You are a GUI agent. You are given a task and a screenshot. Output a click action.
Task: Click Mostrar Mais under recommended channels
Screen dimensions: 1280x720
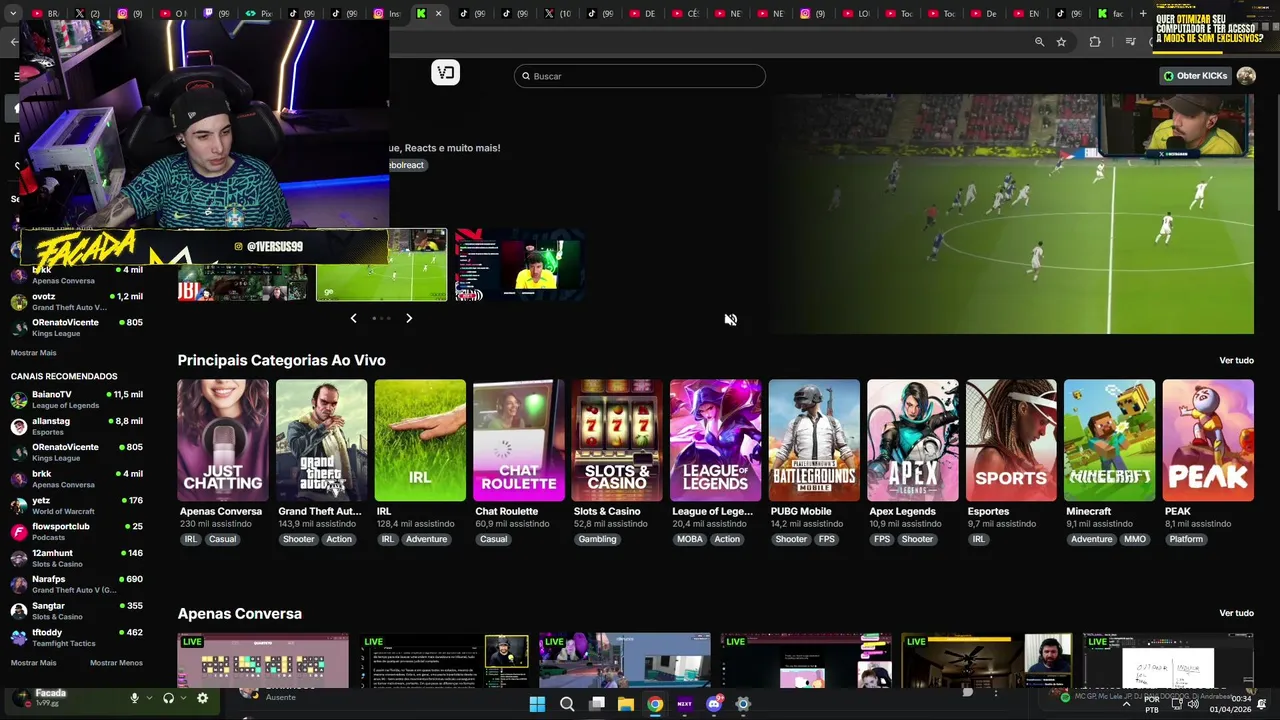(x=34, y=663)
